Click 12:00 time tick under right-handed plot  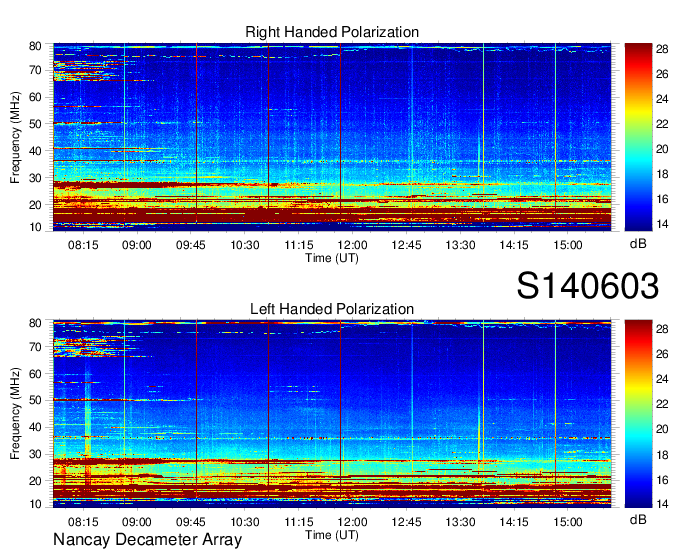point(352,245)
